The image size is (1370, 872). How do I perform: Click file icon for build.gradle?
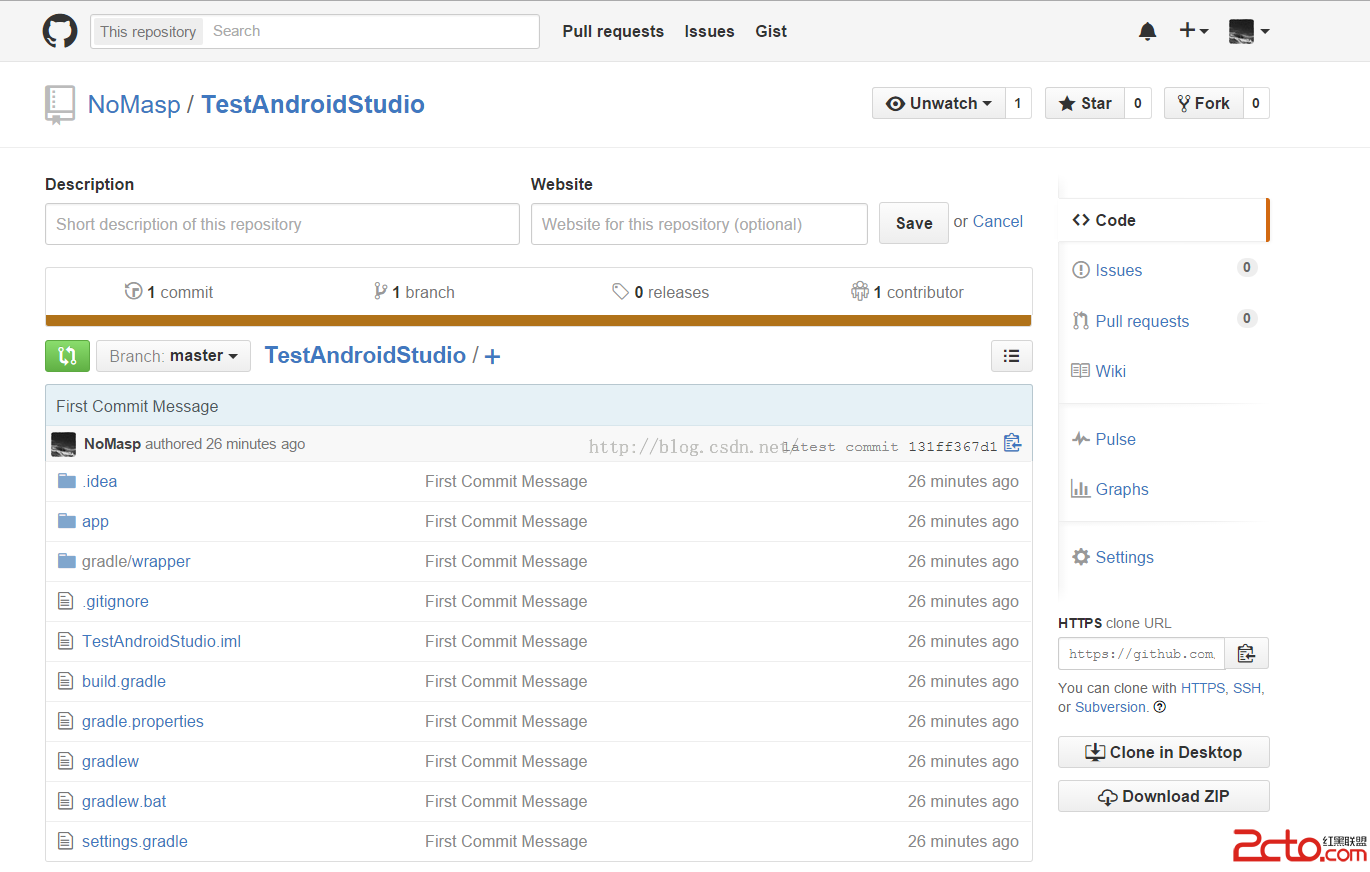(66, 681)
